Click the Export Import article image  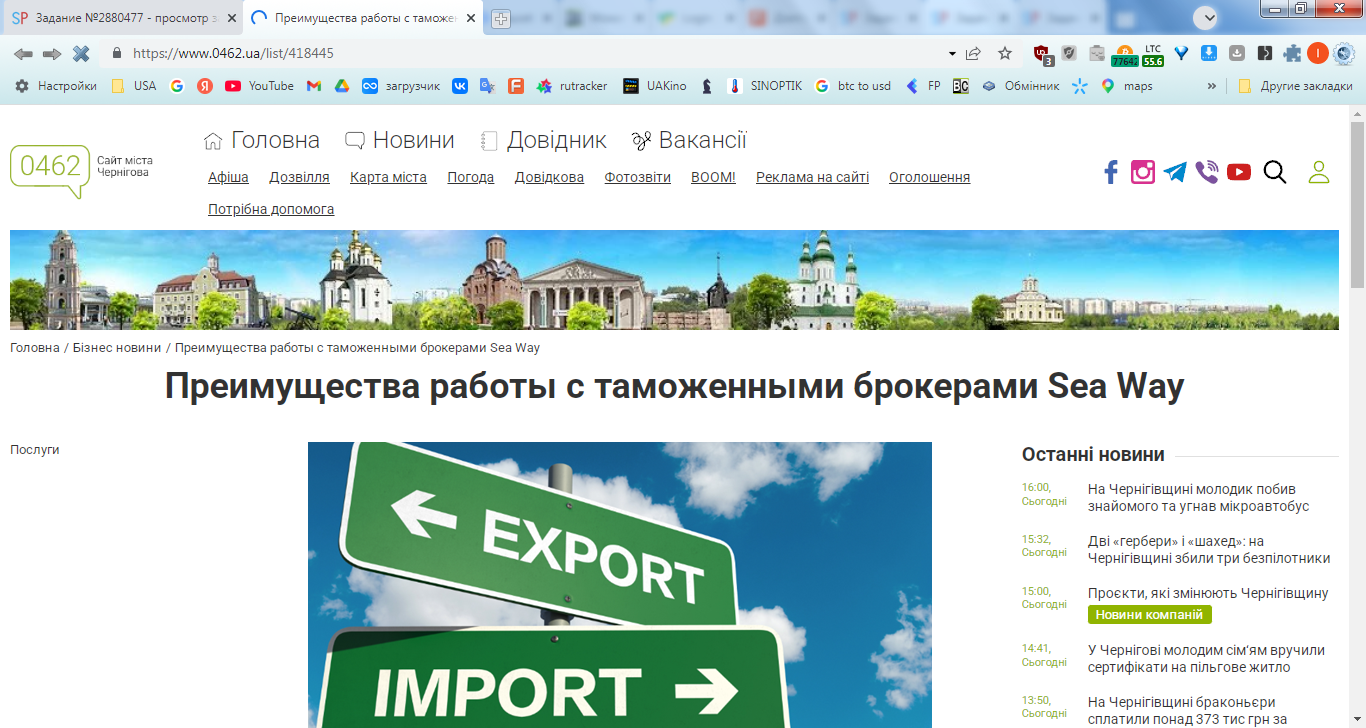coord(620,585)
